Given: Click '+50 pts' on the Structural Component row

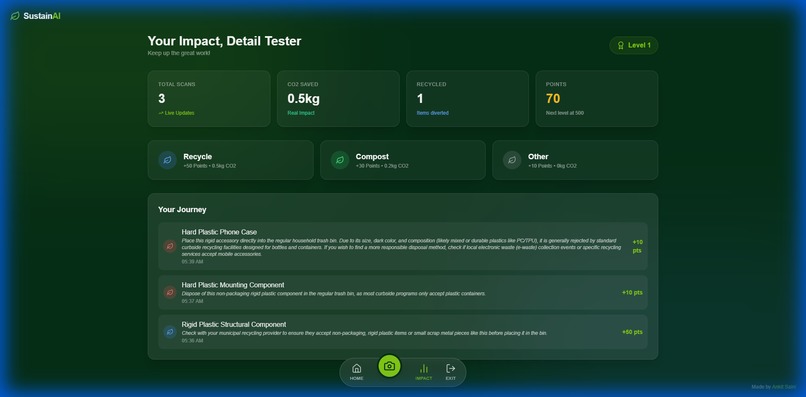Looking at the screenshot, I should click(632, 332).
